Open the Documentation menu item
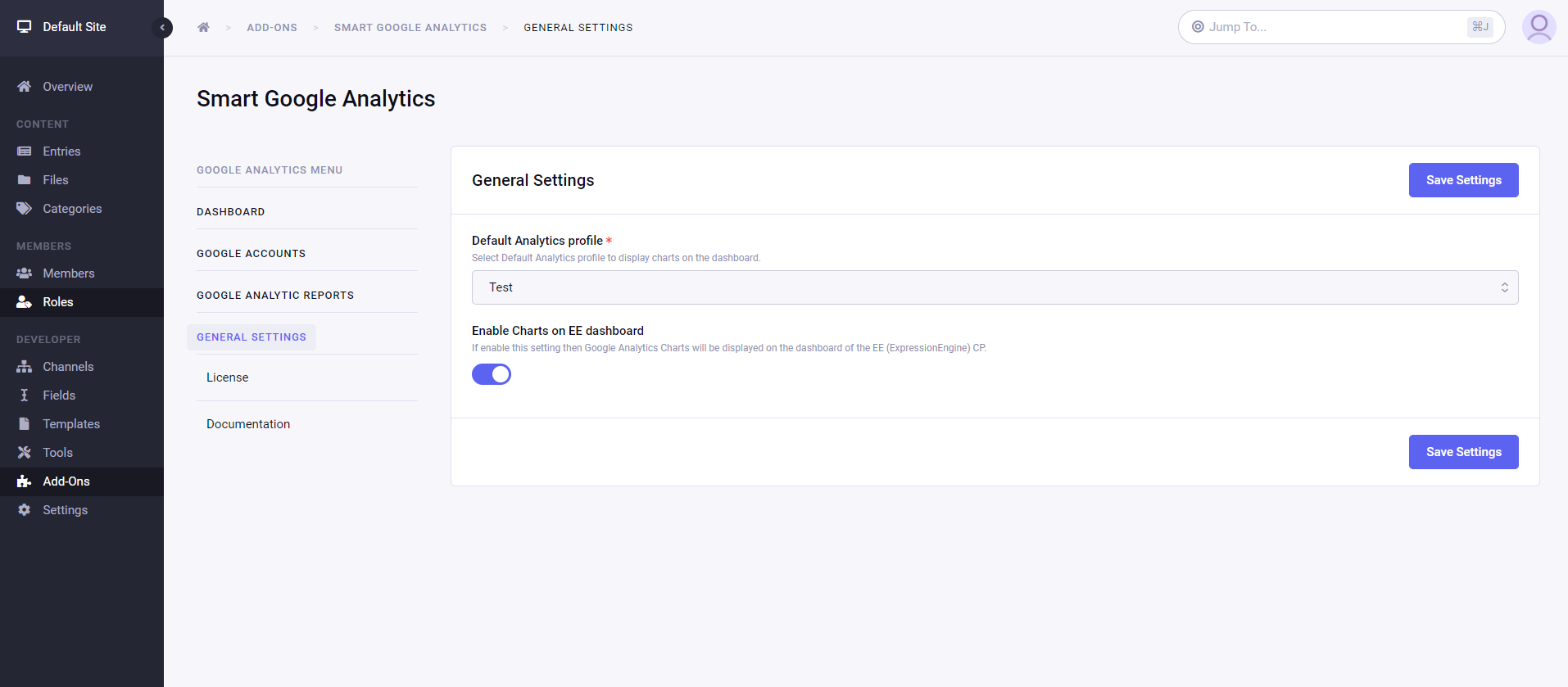This screenshot has height=687, width=1568. click(248, 424)
